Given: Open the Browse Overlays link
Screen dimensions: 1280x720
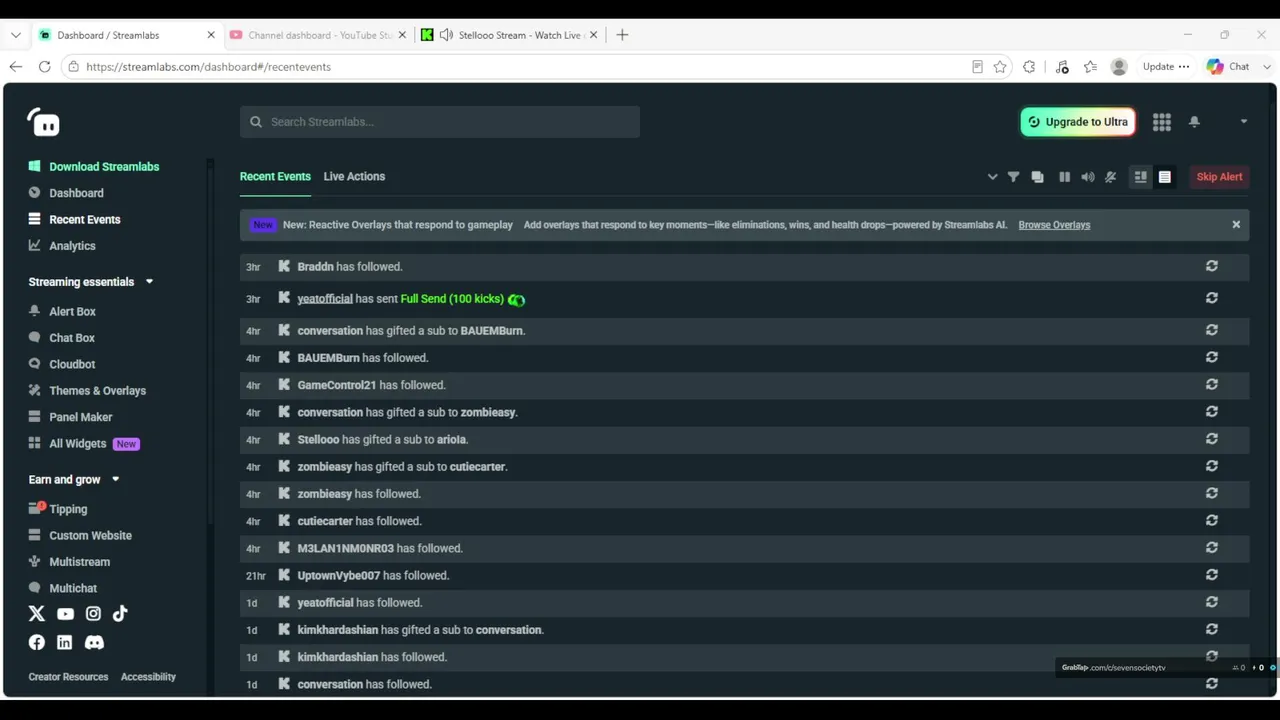Looking at the screenshot, I should click(x=1054, y=225).
